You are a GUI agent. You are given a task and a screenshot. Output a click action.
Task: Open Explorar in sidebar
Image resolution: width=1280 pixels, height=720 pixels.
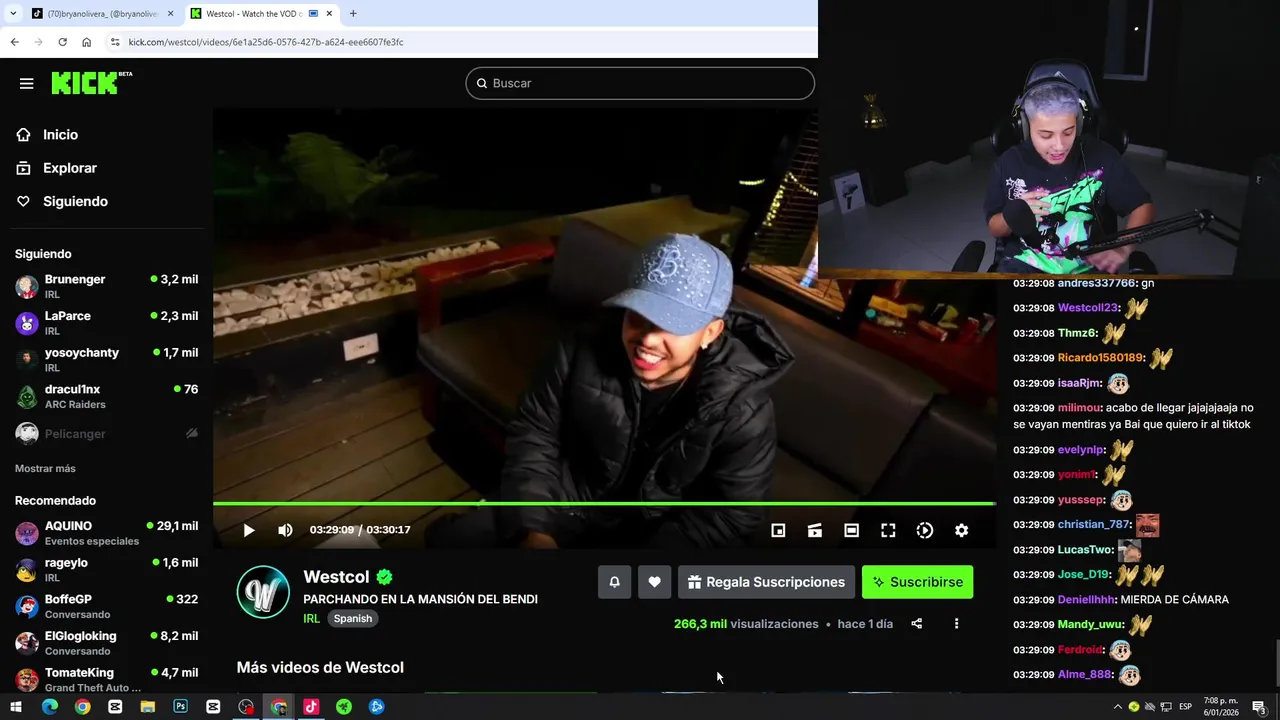coord(69,168)
